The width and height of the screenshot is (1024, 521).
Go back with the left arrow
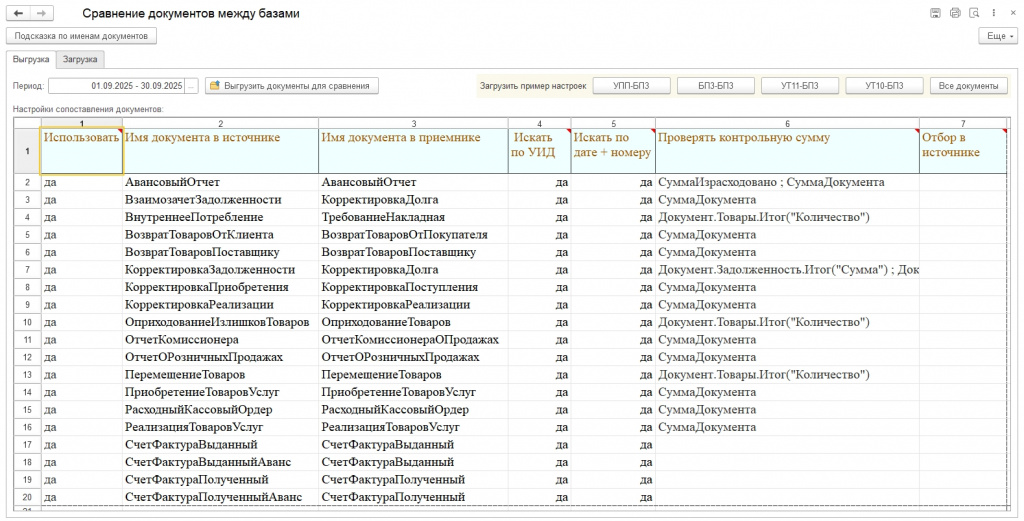[18, 14]
